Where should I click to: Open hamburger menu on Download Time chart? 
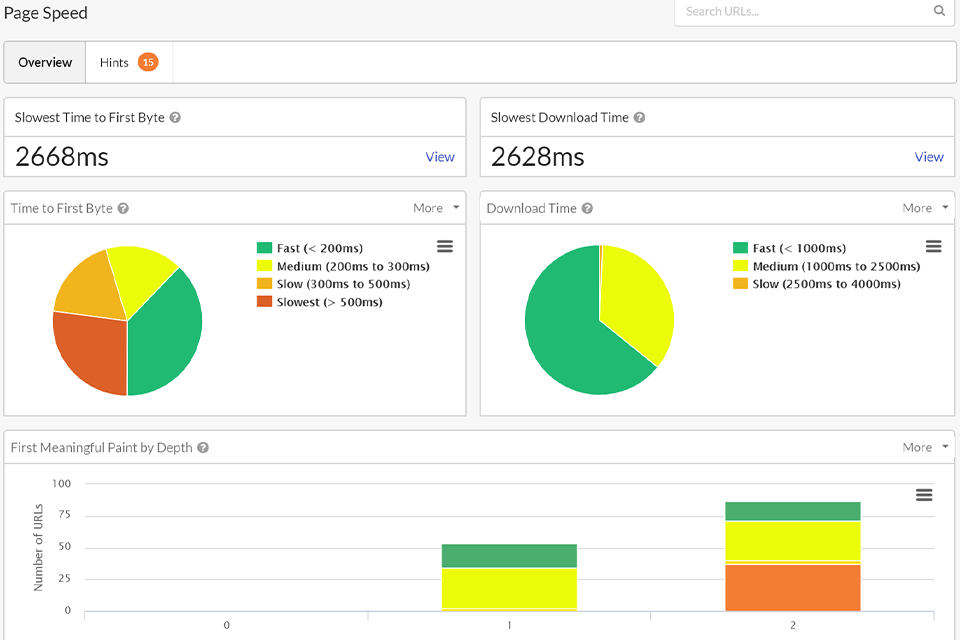(933, 246)
